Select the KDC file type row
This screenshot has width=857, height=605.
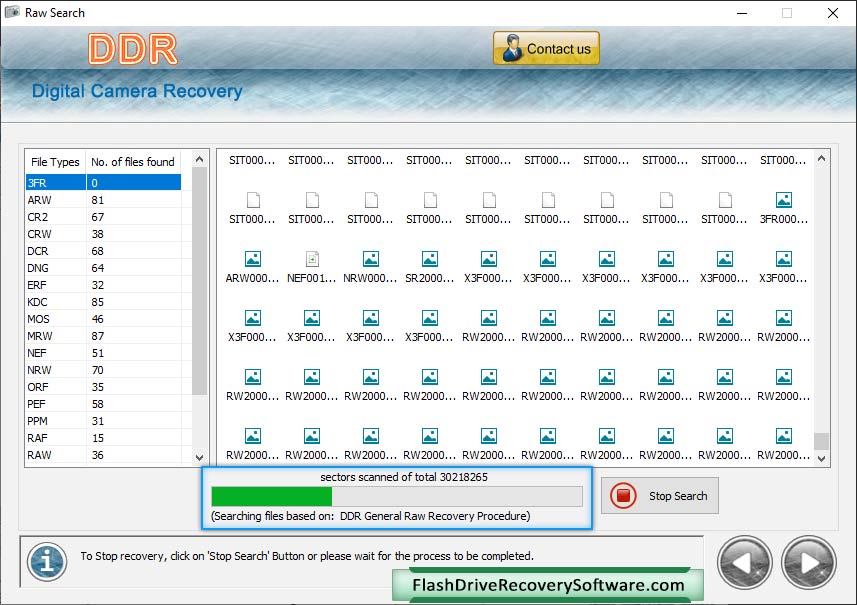click(x=103, y=302)
